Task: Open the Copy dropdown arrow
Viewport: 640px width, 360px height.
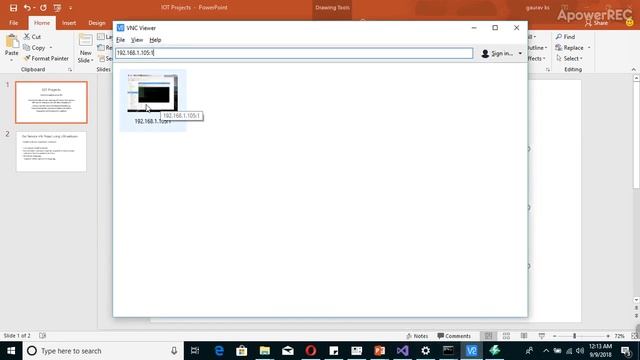Action: coord(51,48)
